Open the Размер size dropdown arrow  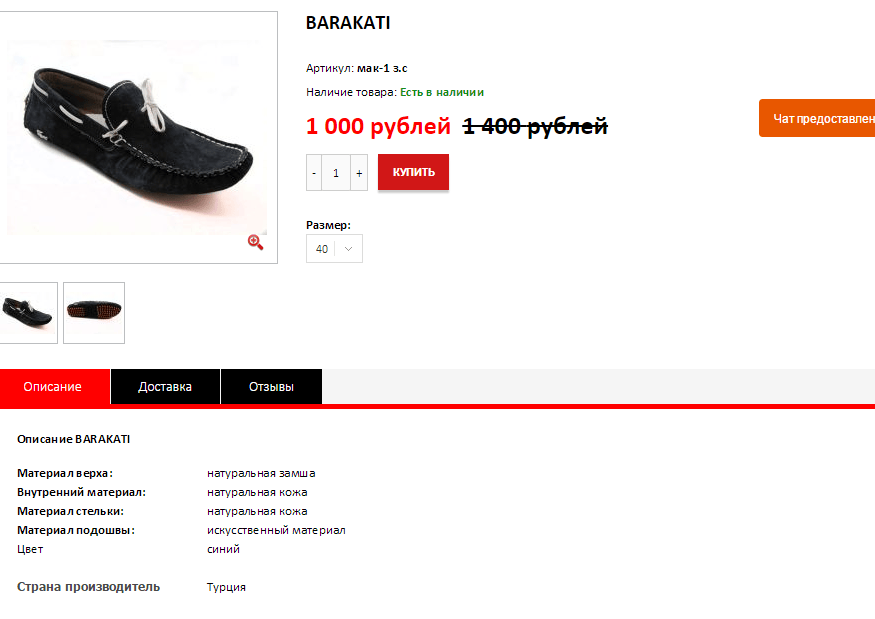click(x=348, y=249)
